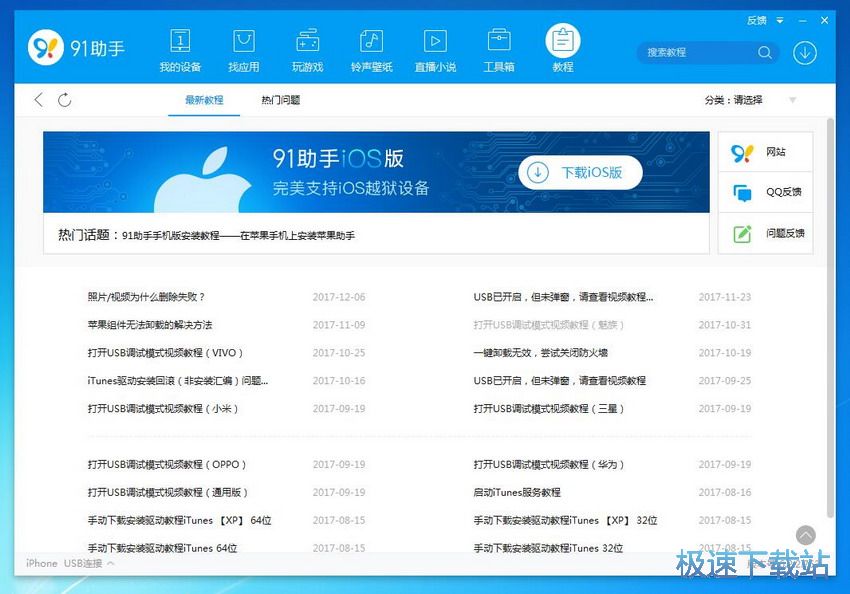This screenshot has width=850, height=594.
Task: Open 苹果组件无法卸载的解决方法 tutorial
Action: [150, 325]
